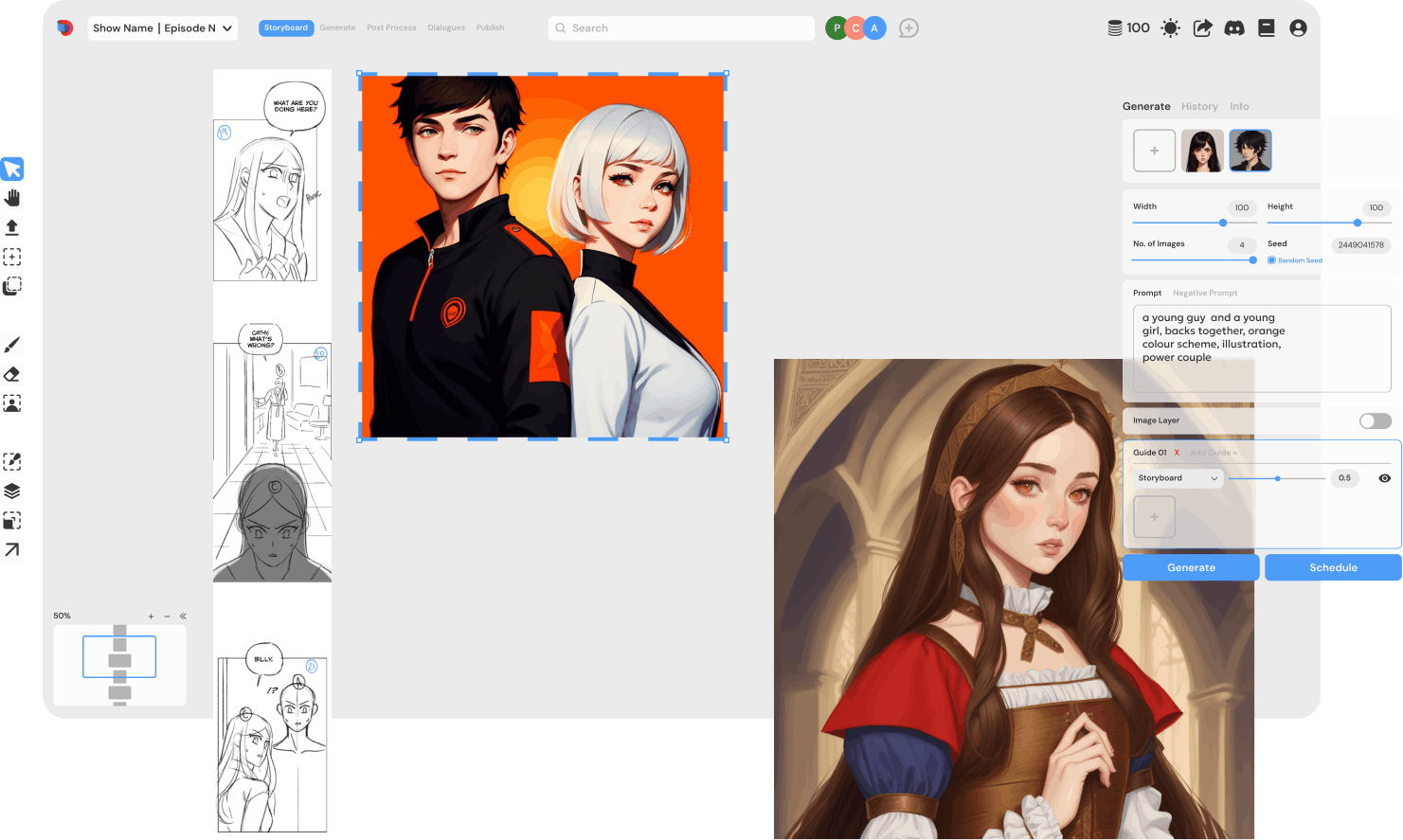Toggle the Random Seed checkbox
This screenshot has width=1403, height=840.
[x=1271, y=260]
